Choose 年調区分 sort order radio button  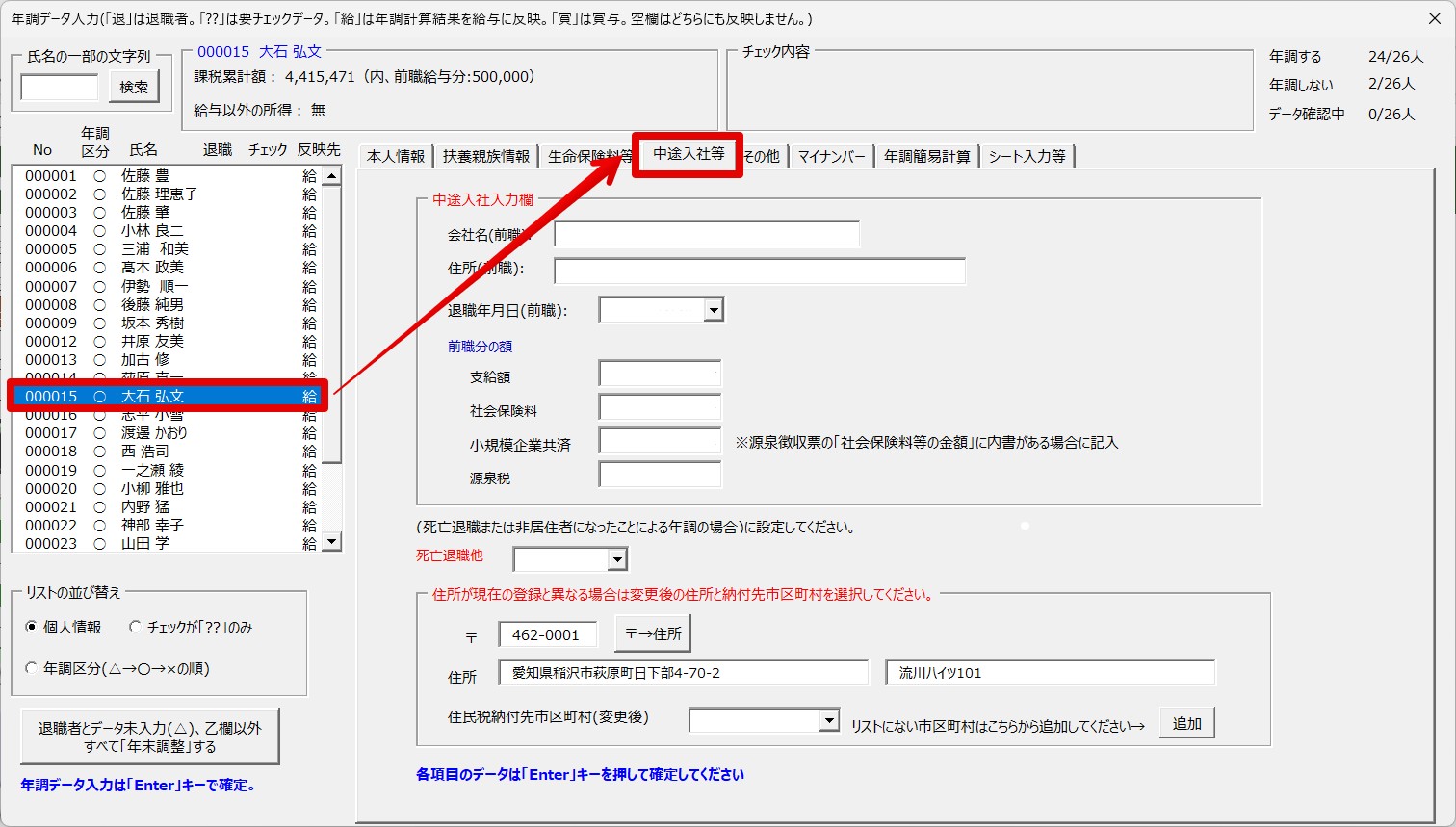[32, 668]
